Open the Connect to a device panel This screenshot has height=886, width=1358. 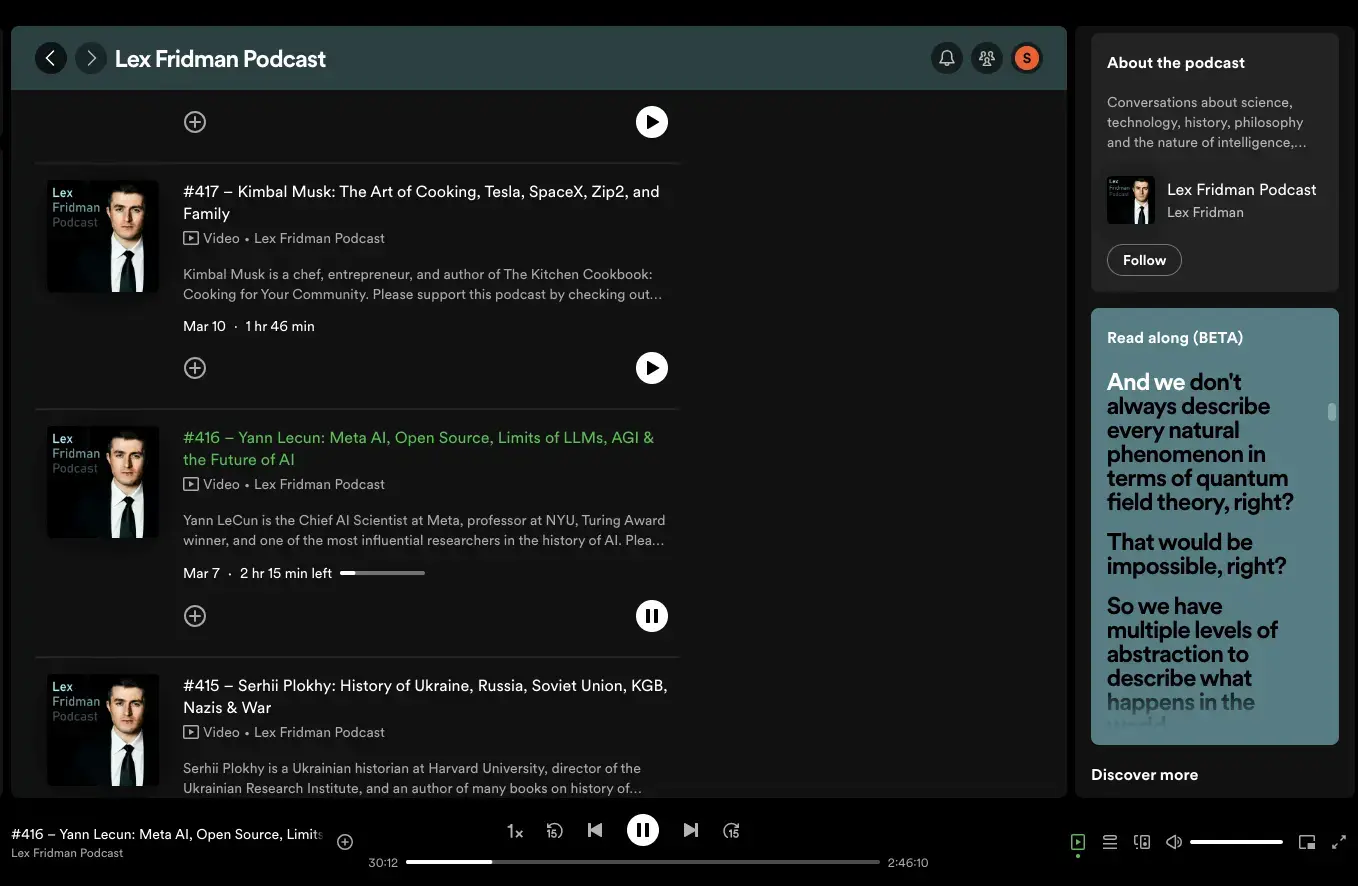(x=1142, y=841)
